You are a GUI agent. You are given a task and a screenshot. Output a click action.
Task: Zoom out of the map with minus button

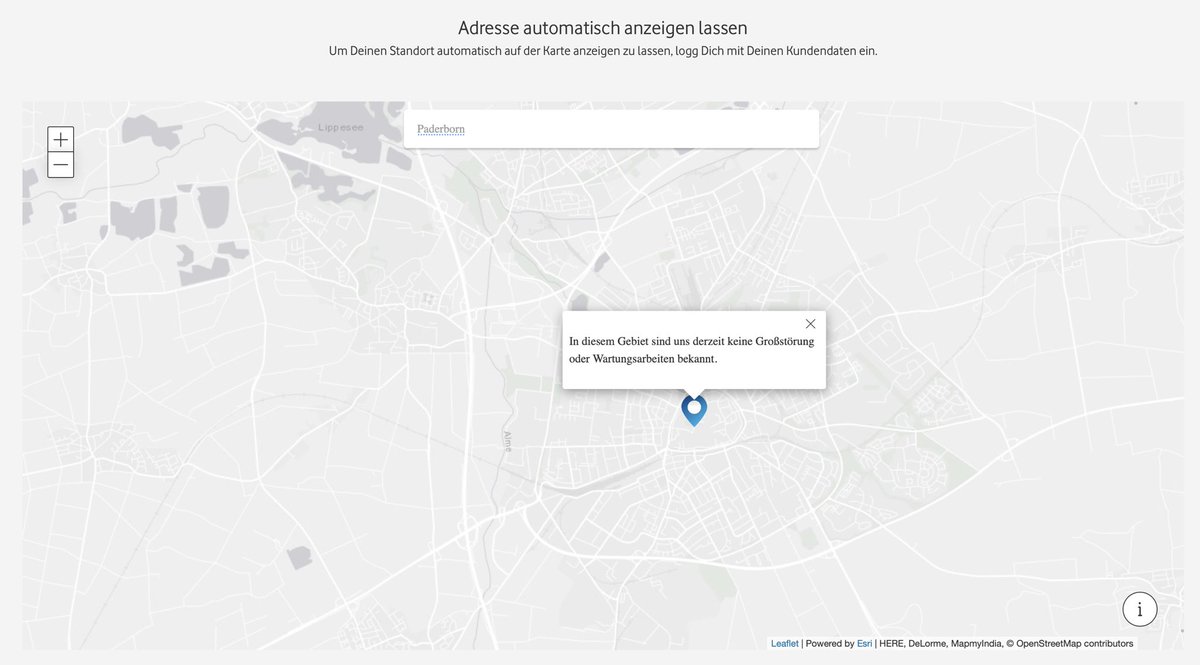[x=61, y=165]
